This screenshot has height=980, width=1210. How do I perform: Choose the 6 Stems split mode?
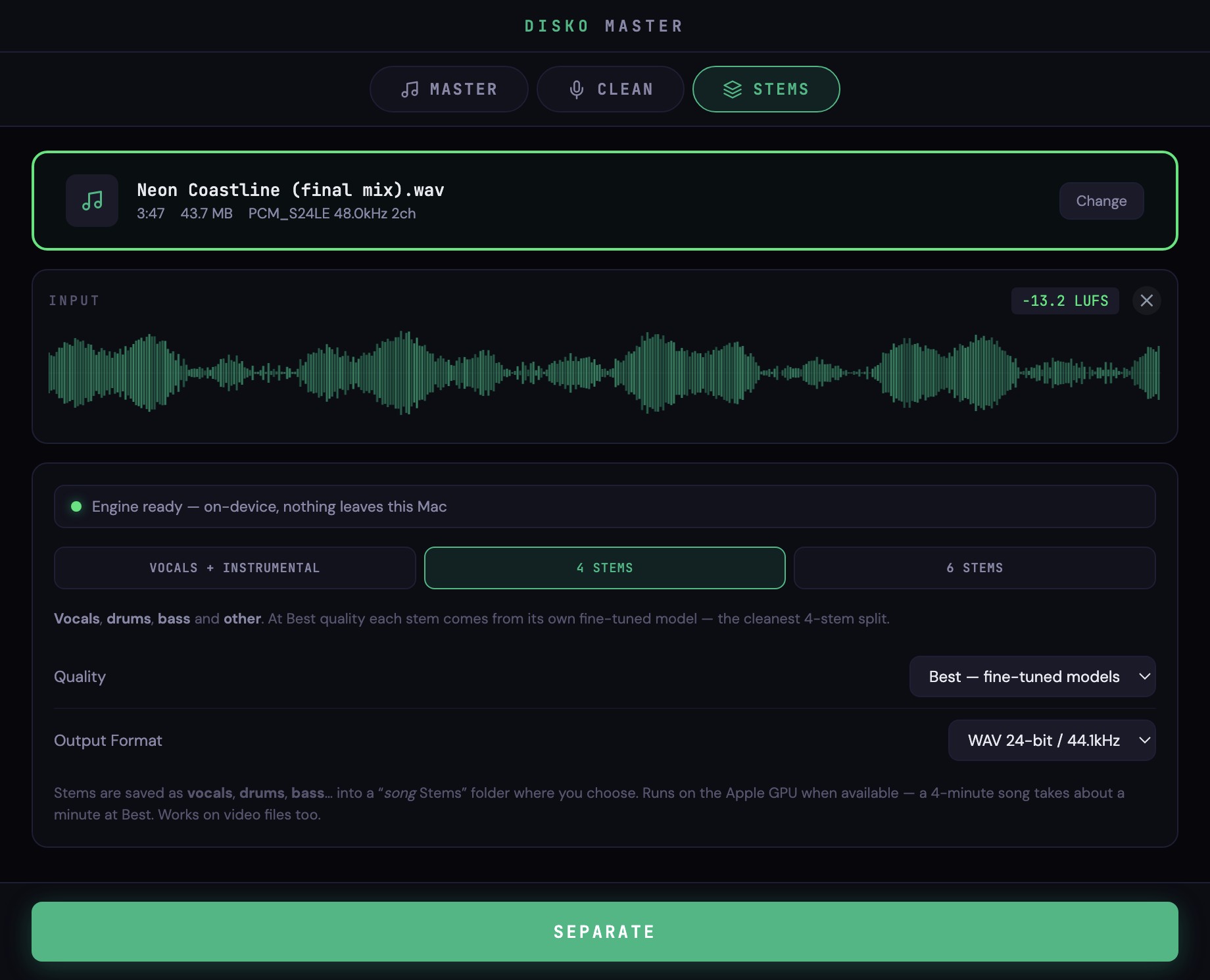click(x=975, y=568)
